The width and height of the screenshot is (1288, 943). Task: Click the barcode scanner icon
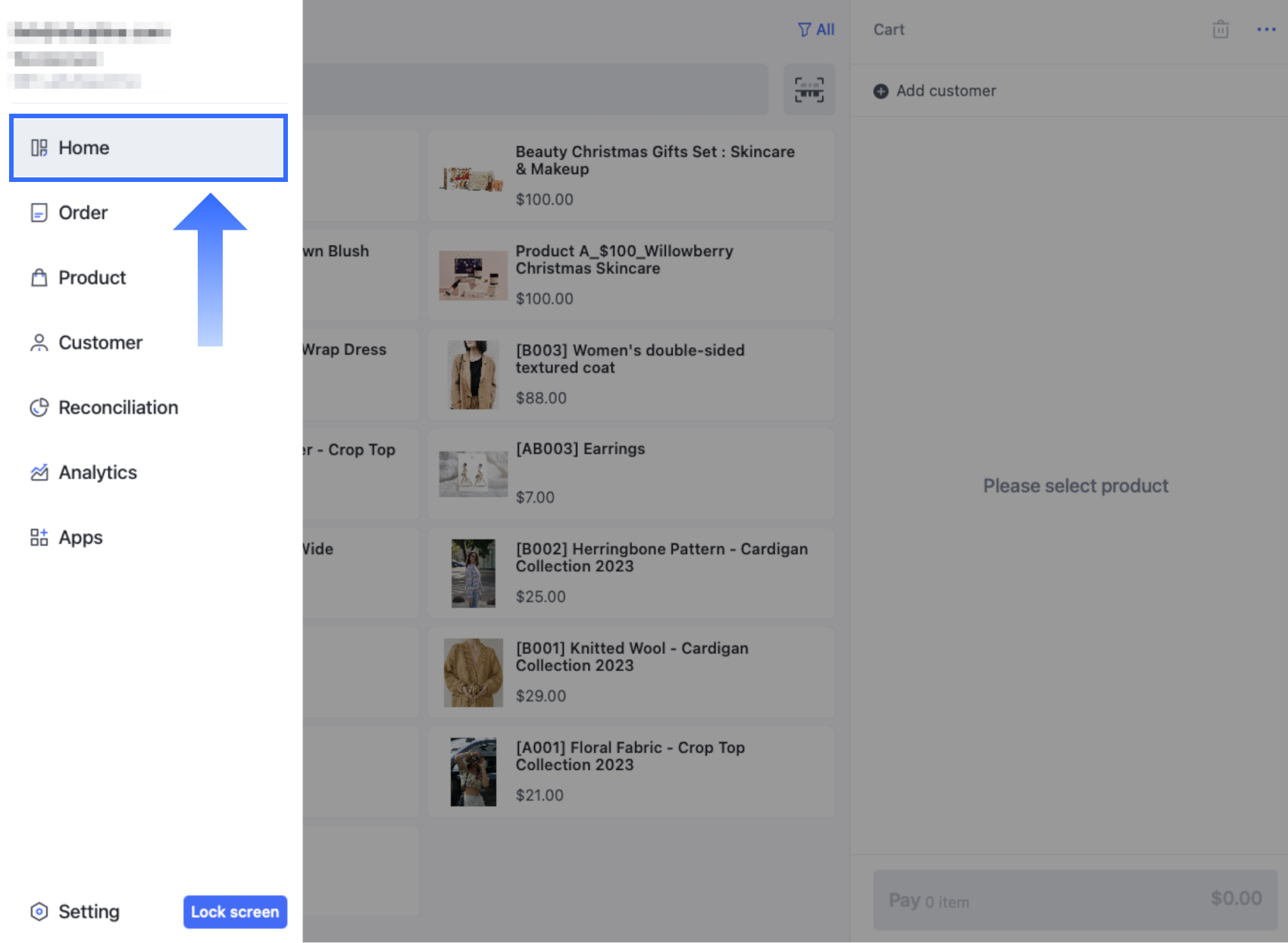pos(809,89)
